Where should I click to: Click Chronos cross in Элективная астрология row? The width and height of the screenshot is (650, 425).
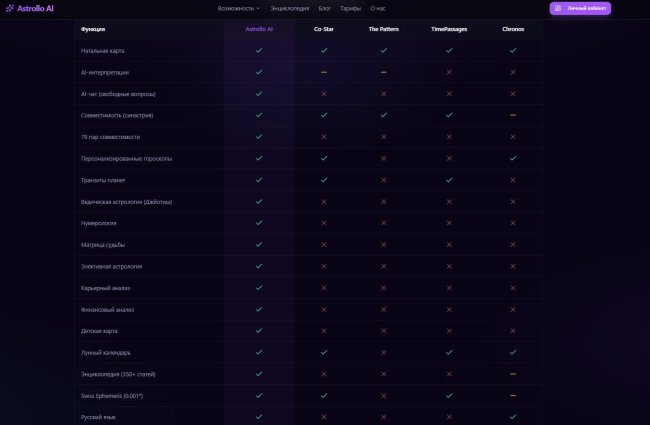tap(513, 266)
